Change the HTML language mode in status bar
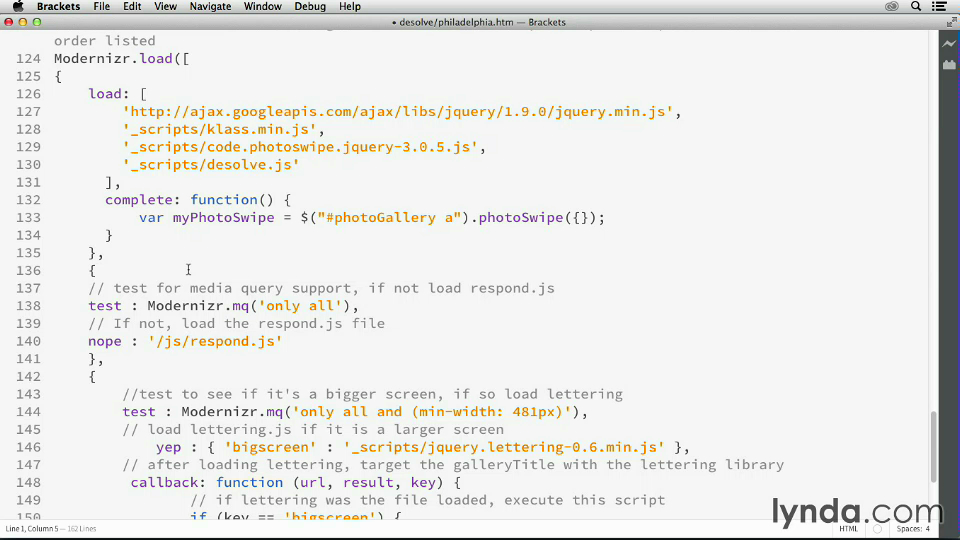 click(x=848, y=529)
